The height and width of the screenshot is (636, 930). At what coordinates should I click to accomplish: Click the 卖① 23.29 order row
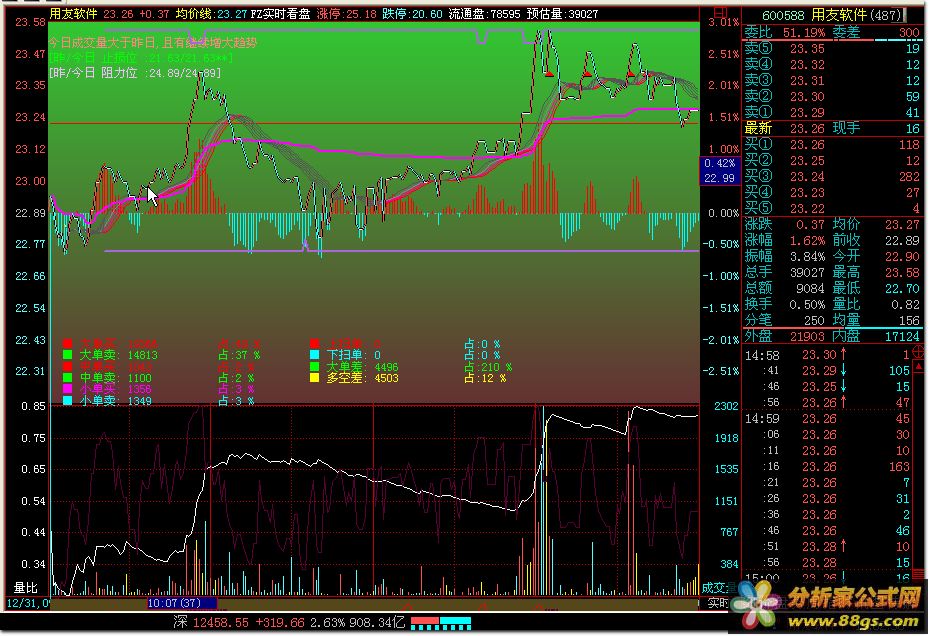[832, 112]
